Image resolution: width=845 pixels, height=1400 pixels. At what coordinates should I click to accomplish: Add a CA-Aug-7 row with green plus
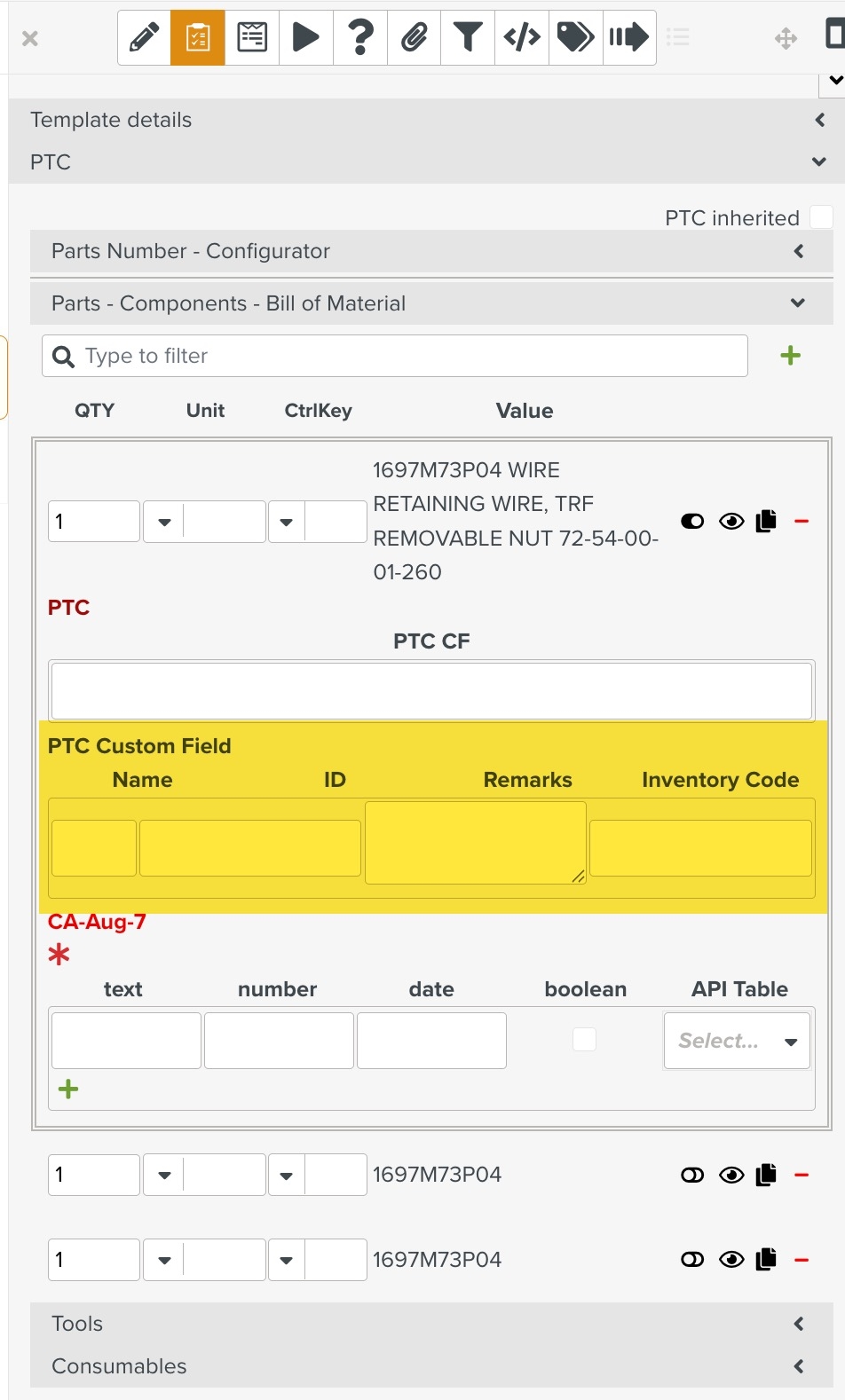tap(68, 1089)
